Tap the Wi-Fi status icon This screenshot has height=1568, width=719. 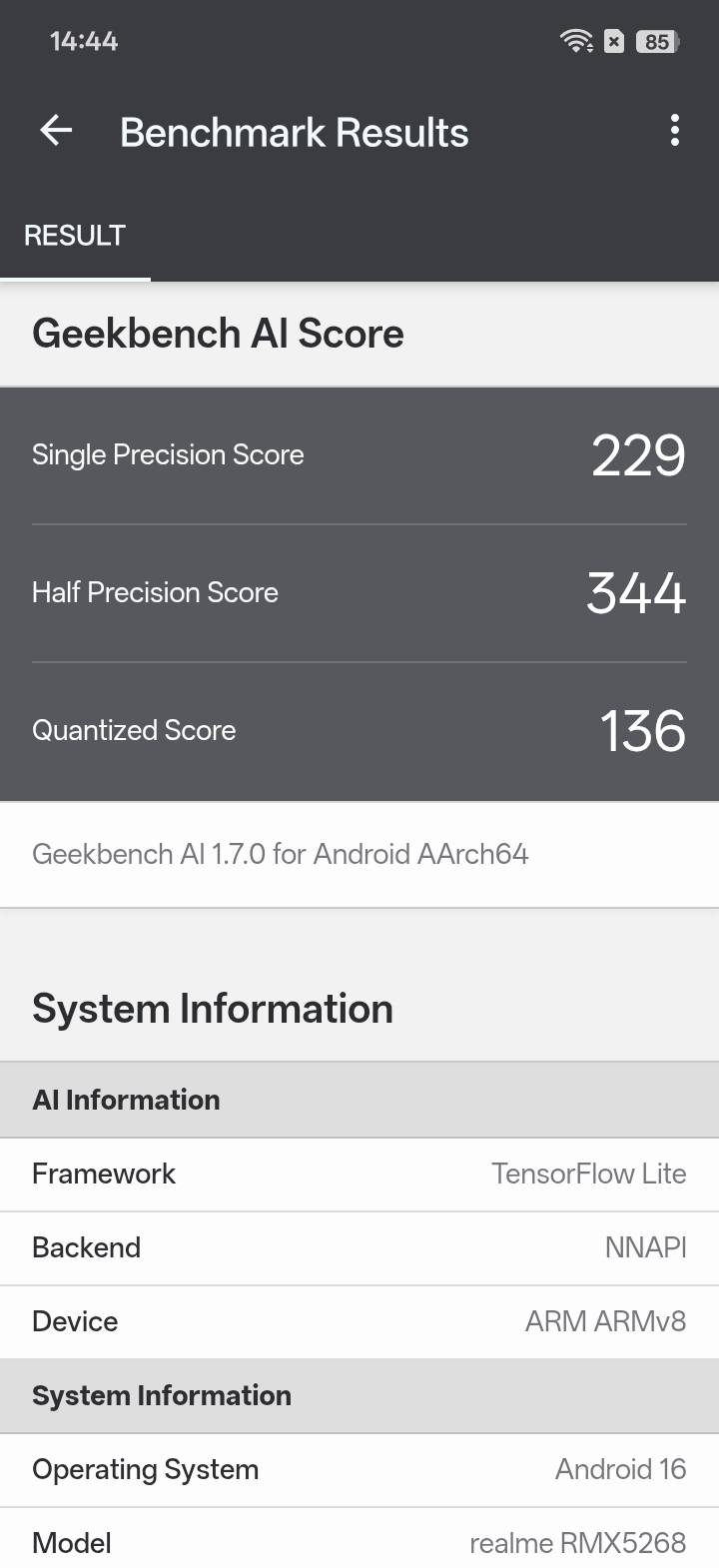click(x=576, y=41)
